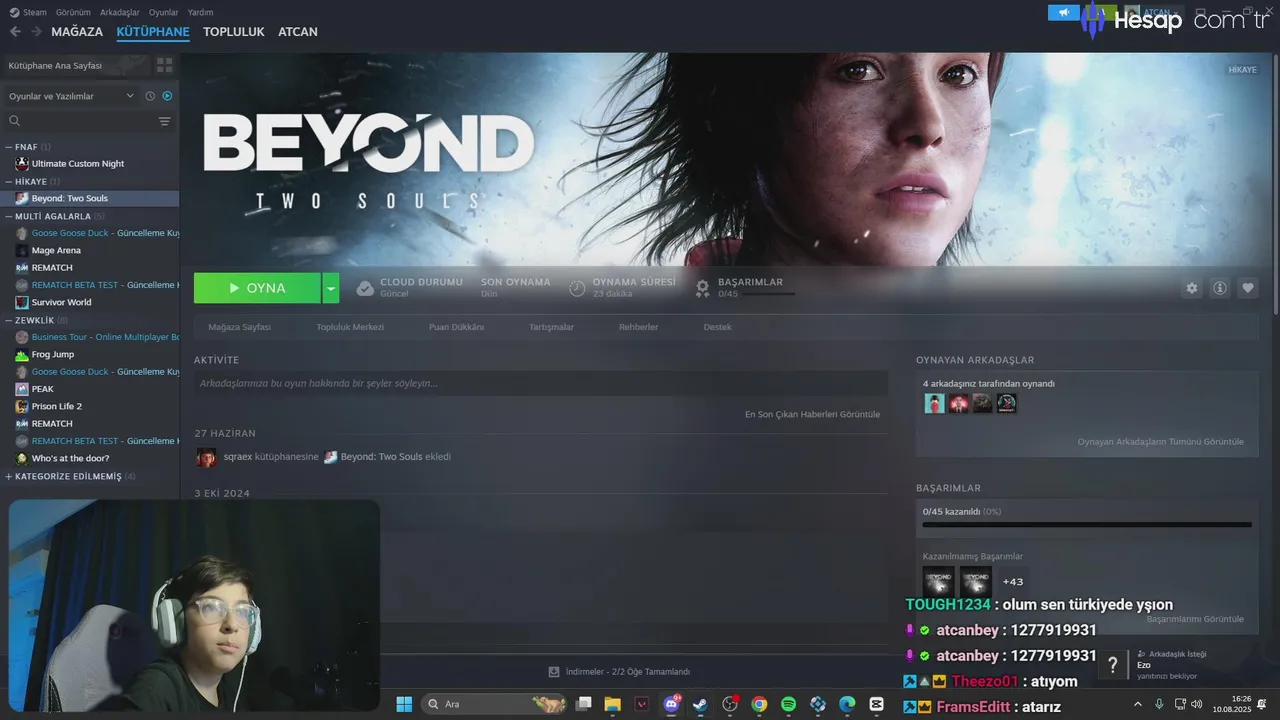Switch to TOPLULUK tab
Screen dimensions: 1280x720
pyautogui.click(x=234, y=32)
